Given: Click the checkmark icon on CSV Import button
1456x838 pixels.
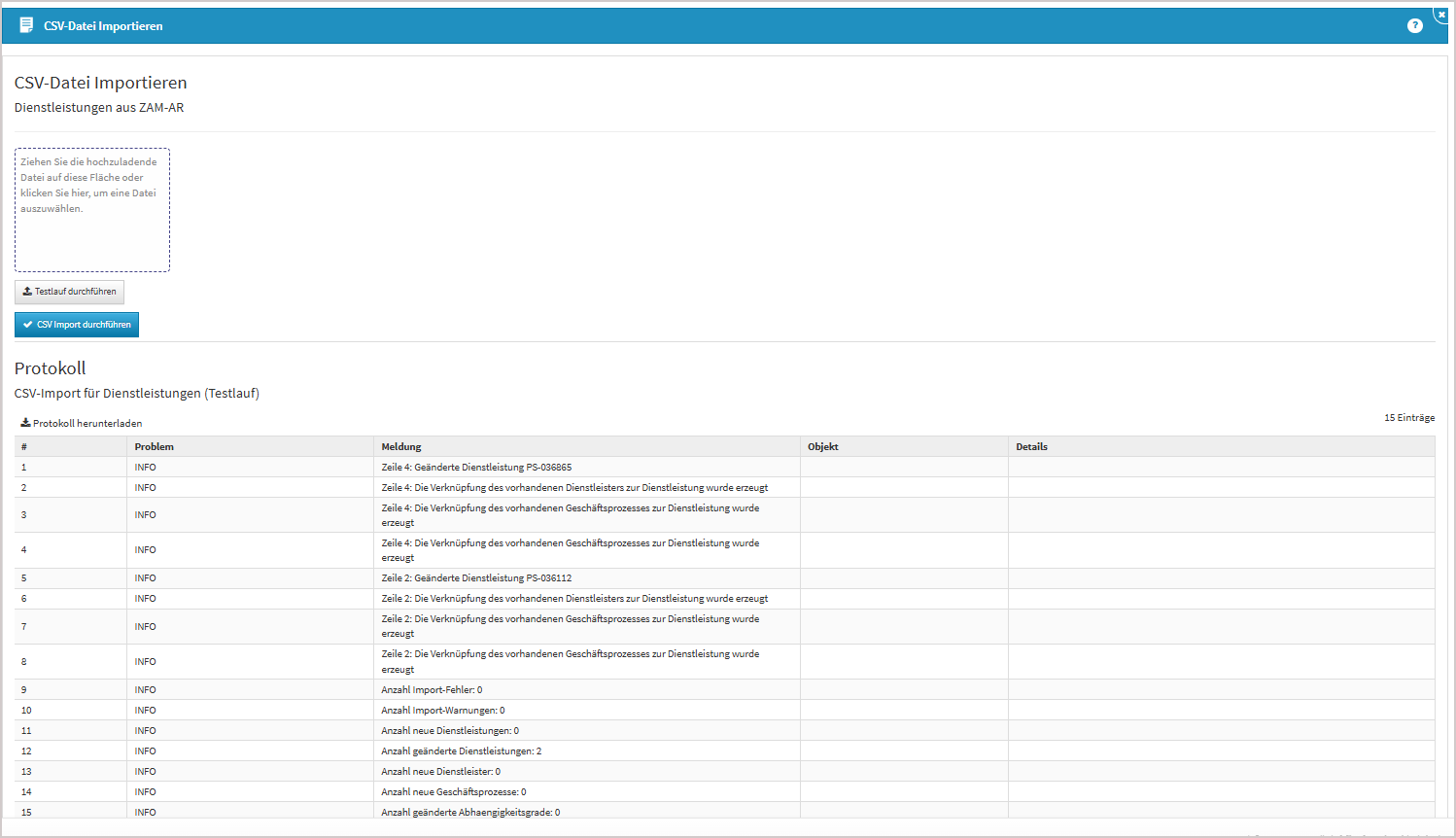Looking at the screenshot, I should click(27, 325).
